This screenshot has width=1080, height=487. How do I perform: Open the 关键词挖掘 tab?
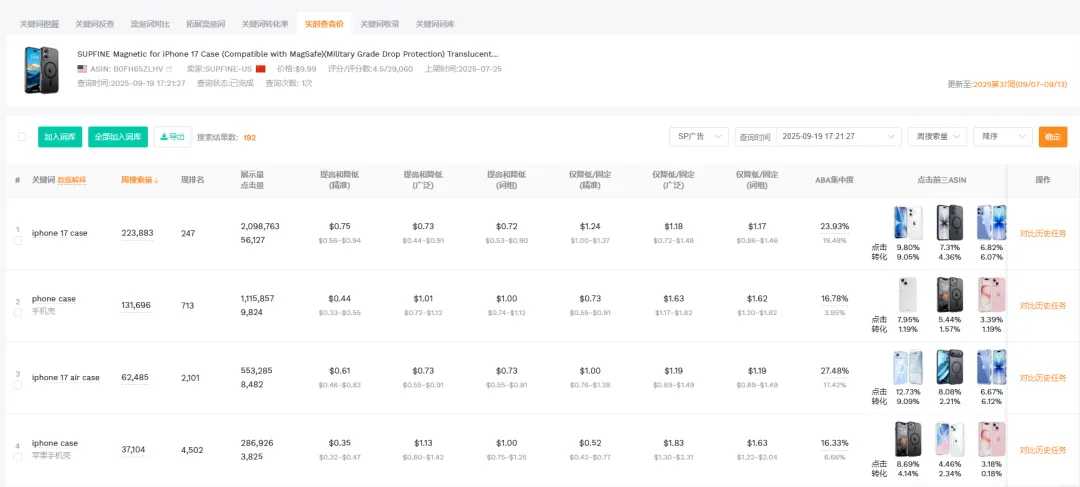coord(39,24)
